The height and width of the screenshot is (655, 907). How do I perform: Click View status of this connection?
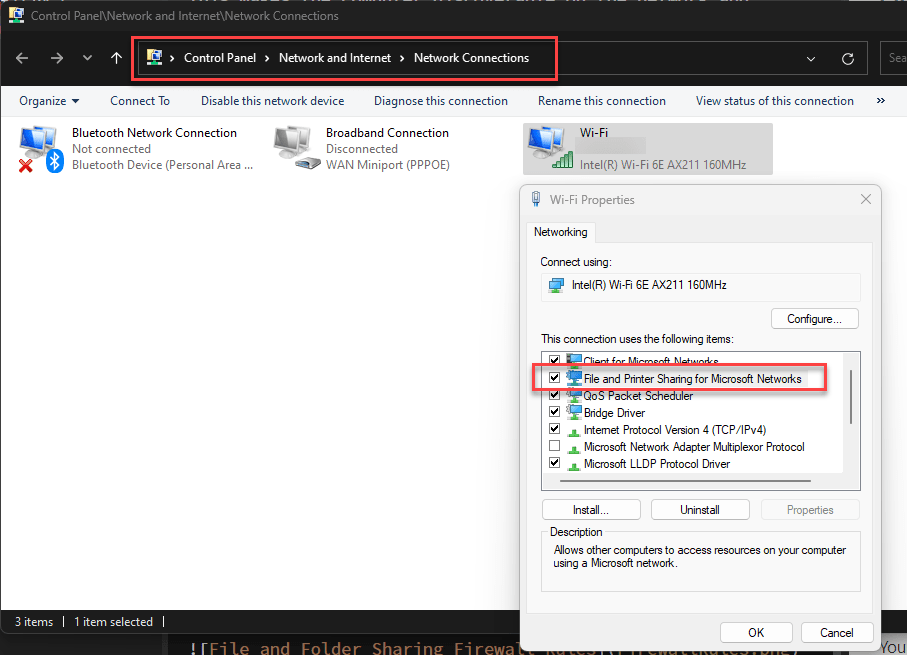click(775, 101)
